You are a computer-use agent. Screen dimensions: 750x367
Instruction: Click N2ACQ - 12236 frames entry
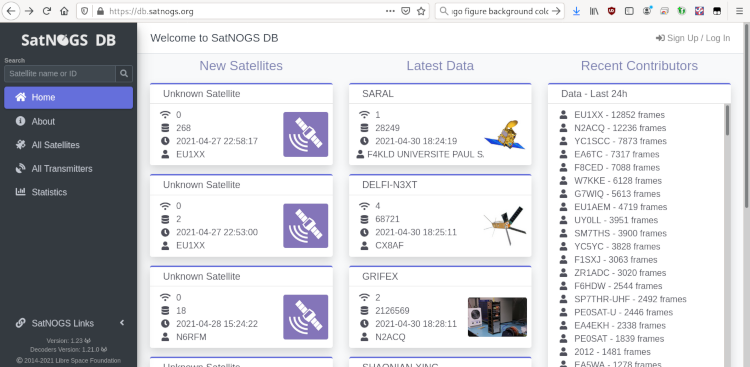tap(620, 128)
